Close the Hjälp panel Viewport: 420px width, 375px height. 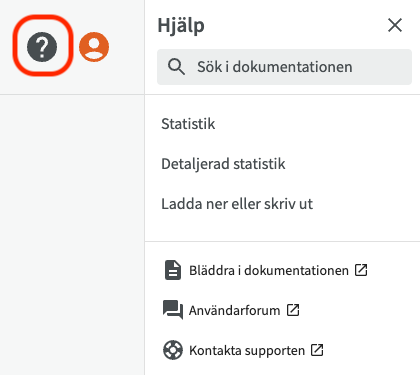[x=395, y=25]
